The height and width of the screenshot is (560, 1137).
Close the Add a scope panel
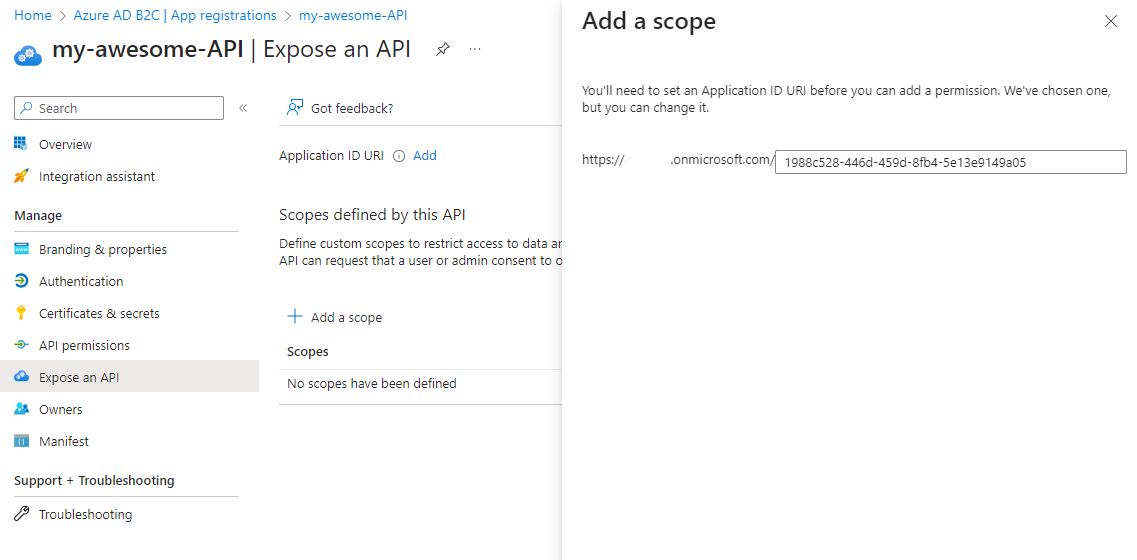[x=1110, y=22]
